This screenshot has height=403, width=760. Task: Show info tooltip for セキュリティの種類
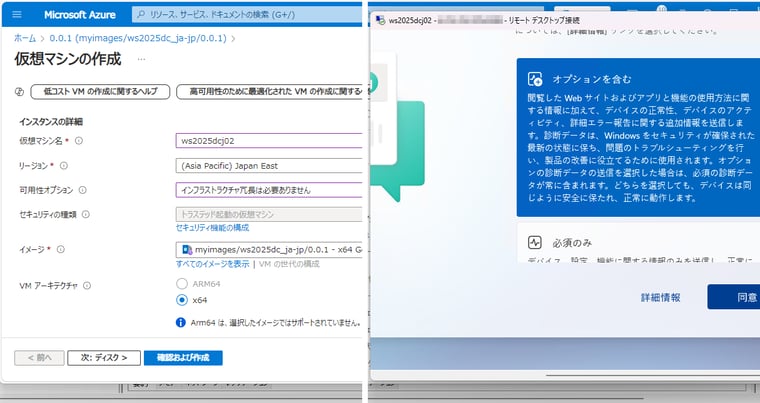point(86,214)
